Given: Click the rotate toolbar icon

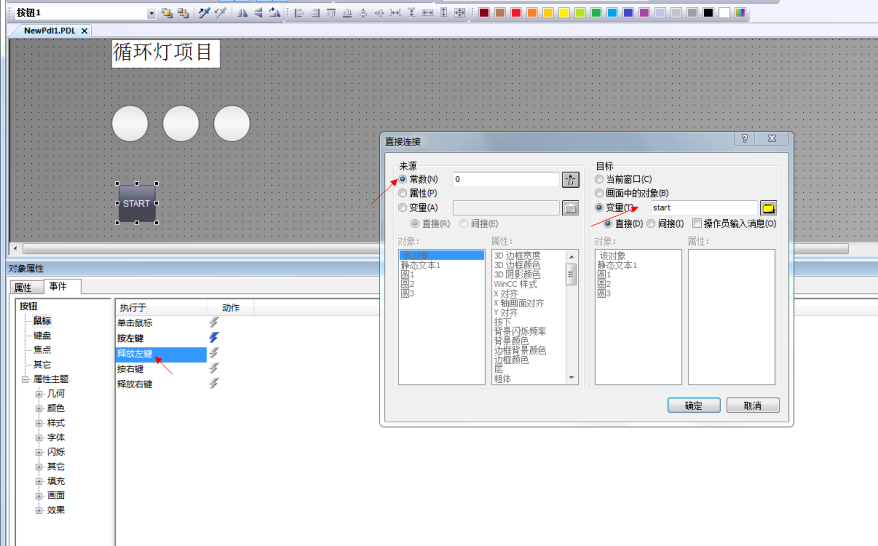Looking at the screenshot, I should pyautogui.click(x=273, y=13).
